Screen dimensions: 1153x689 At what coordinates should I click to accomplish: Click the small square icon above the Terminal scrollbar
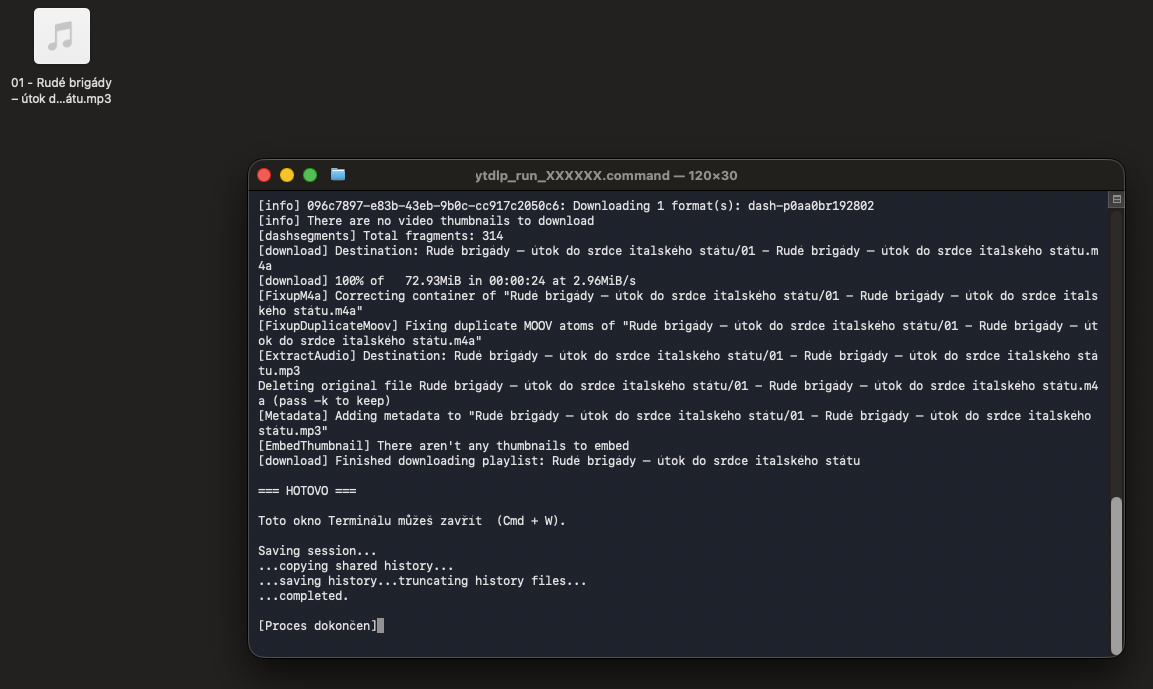coord(1116,199)
